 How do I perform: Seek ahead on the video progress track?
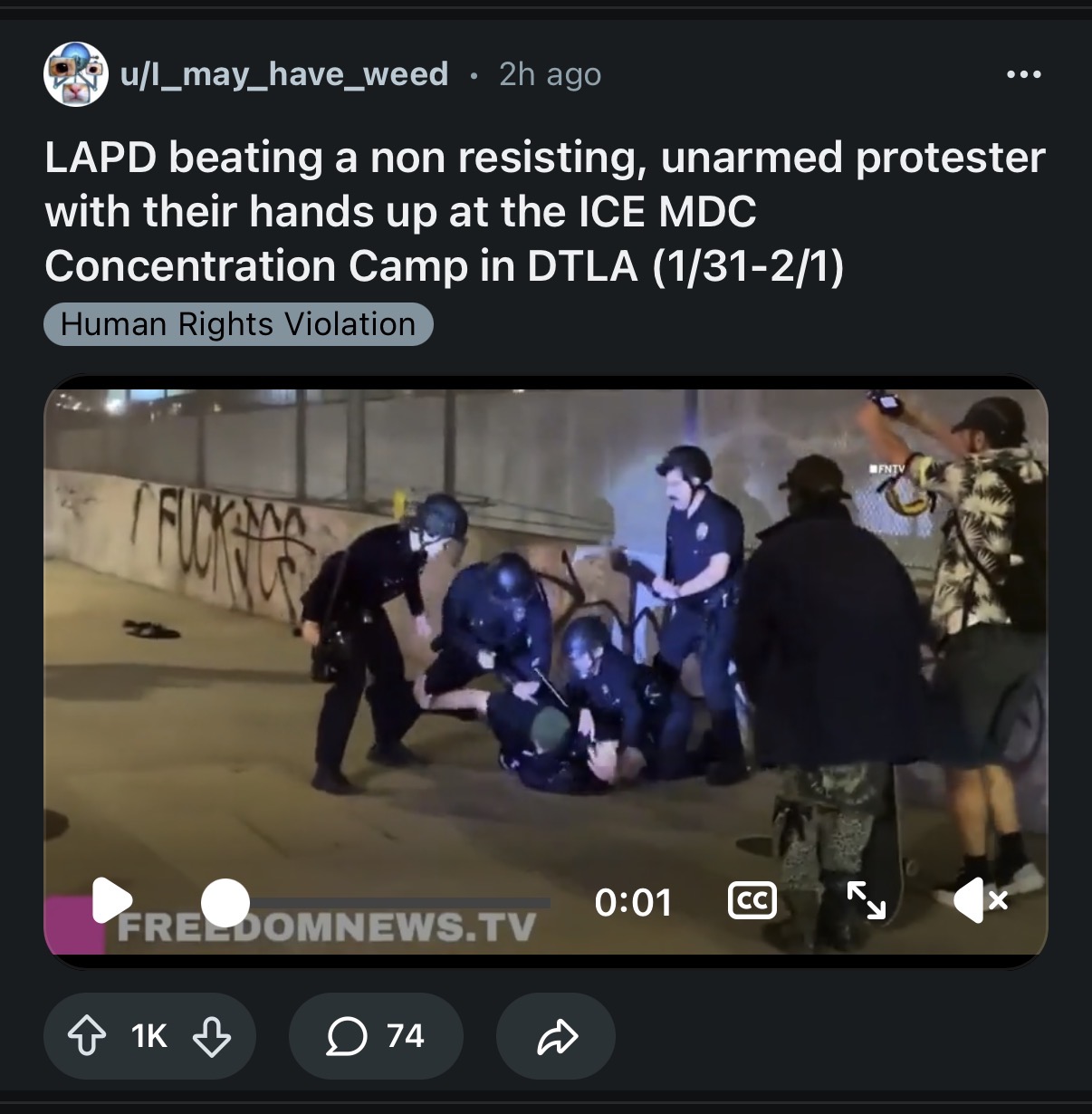pyautogui.click(x=398, y=902)
